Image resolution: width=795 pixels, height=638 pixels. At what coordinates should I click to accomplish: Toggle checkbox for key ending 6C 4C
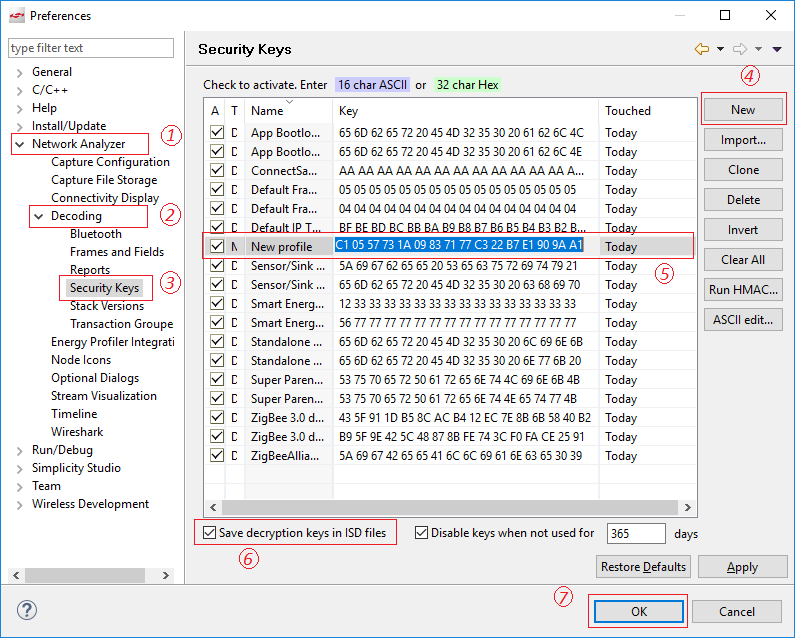coord(217,132)
